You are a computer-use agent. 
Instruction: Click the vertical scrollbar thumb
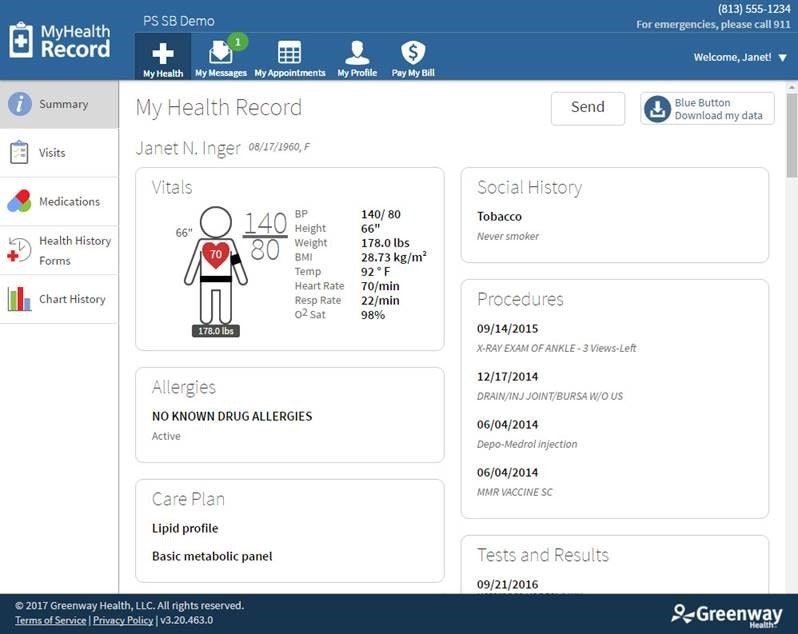pyautogui.click(x=791, y=135)
